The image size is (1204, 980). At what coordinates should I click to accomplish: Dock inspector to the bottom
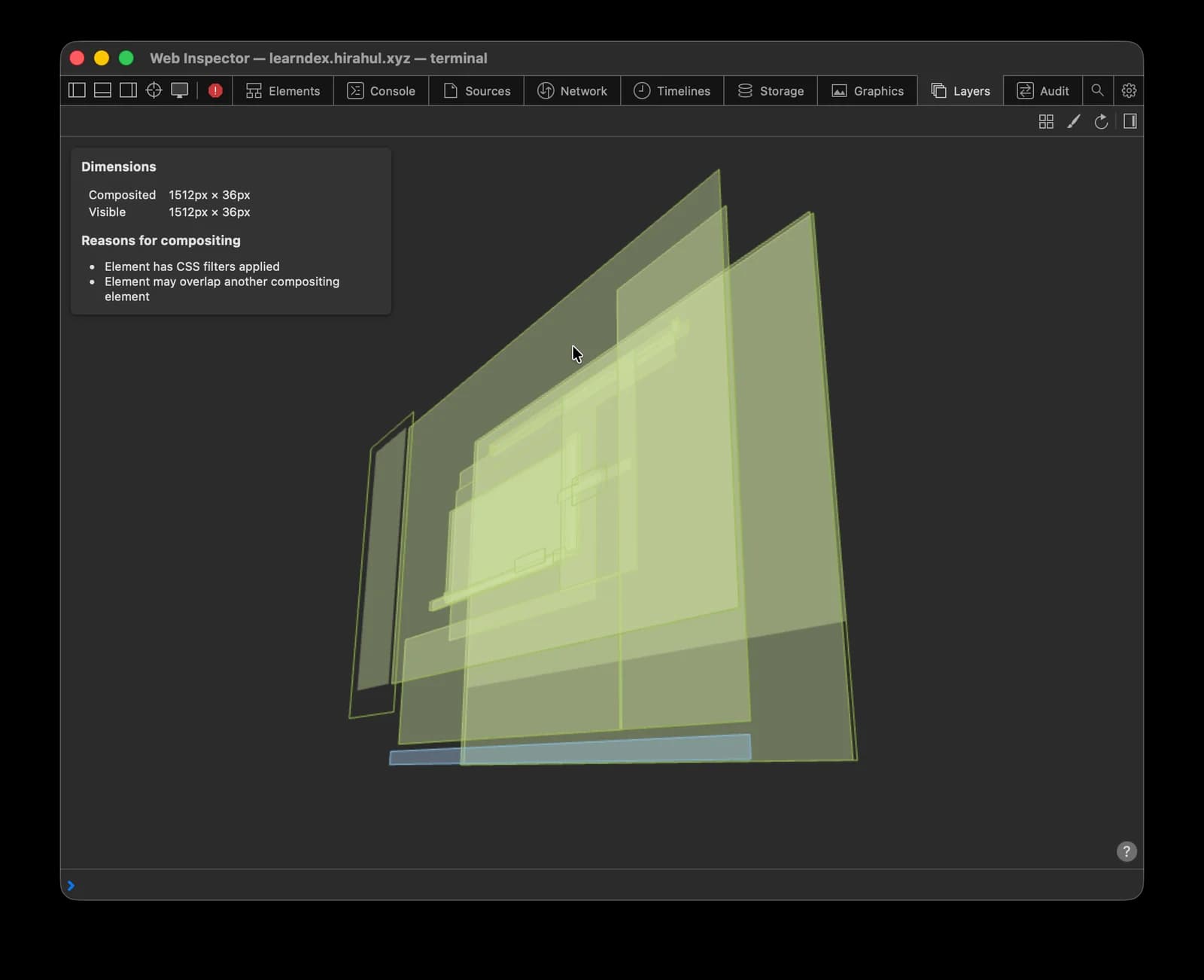click(102, 90)
